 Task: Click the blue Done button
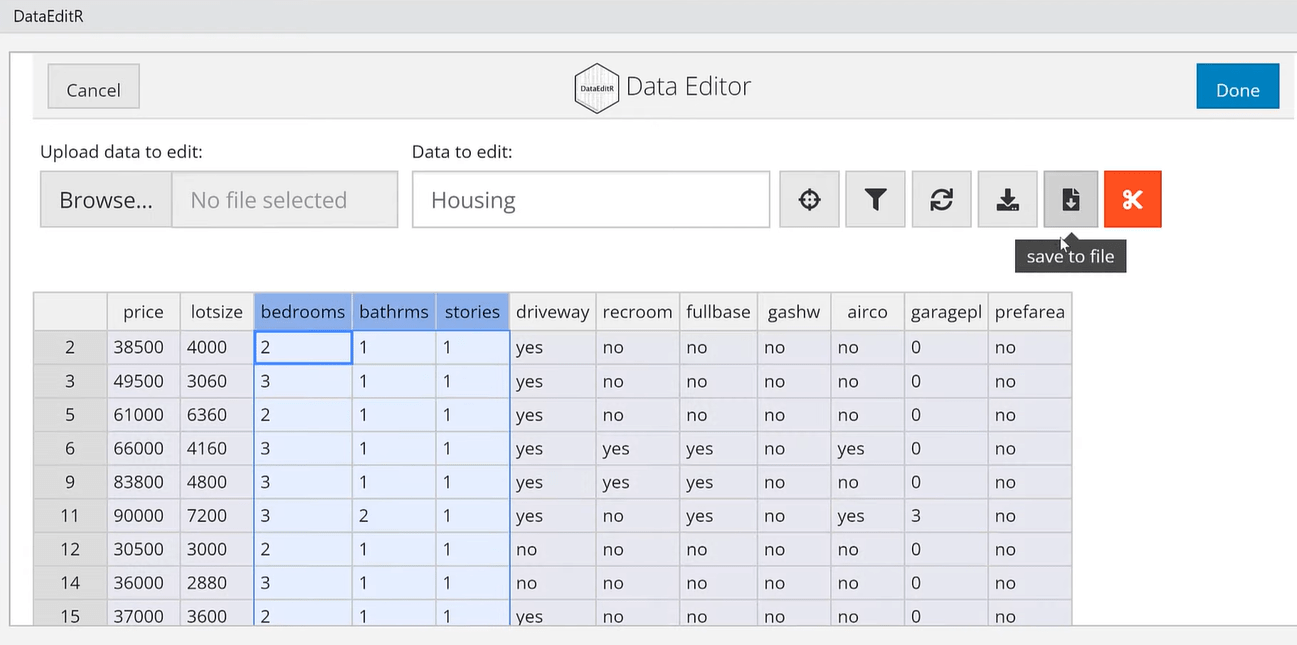pyautogui.click(x=1237, y=88)
